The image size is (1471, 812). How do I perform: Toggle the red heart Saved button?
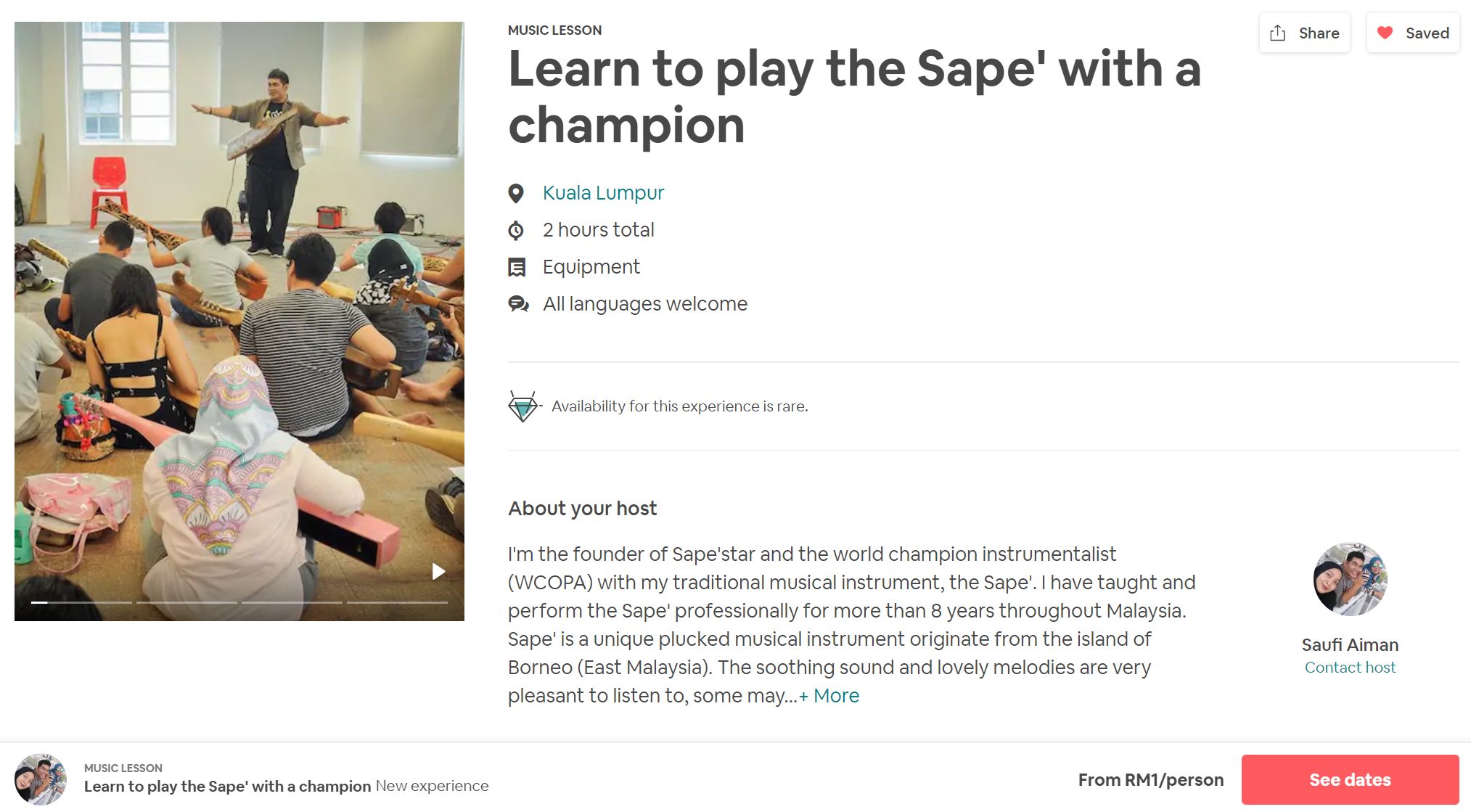pos(1412,33)
